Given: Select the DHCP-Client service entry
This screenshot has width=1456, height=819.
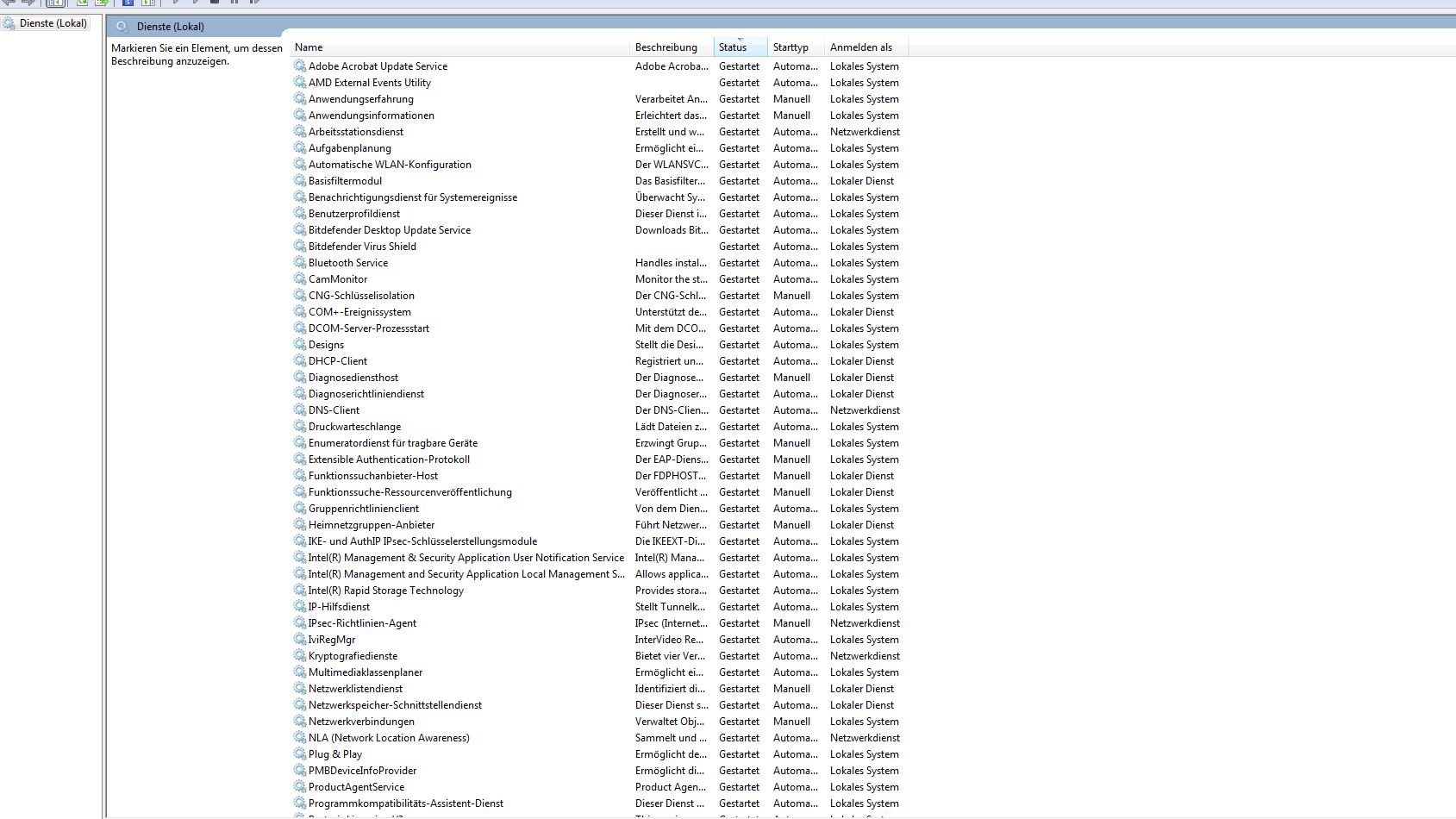Looking at the screenshot, I should tap(338, 361).
